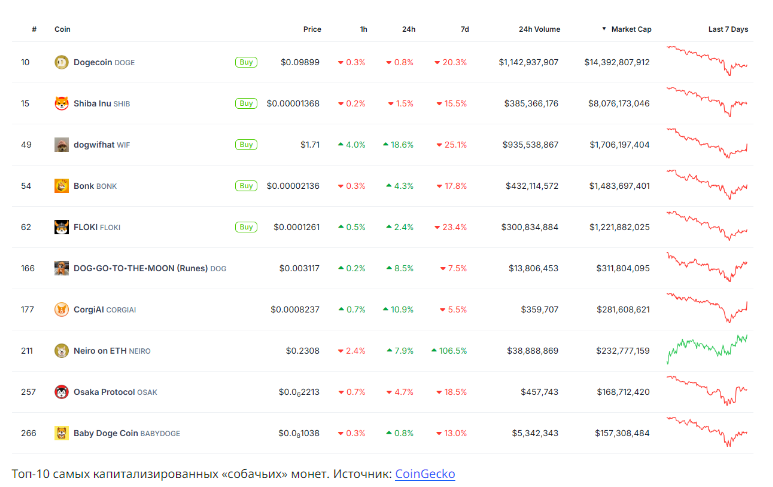Click market cap $14,392,807,912
The height and width of the screenshot is (487, 773).
click(x=617, y=62)
